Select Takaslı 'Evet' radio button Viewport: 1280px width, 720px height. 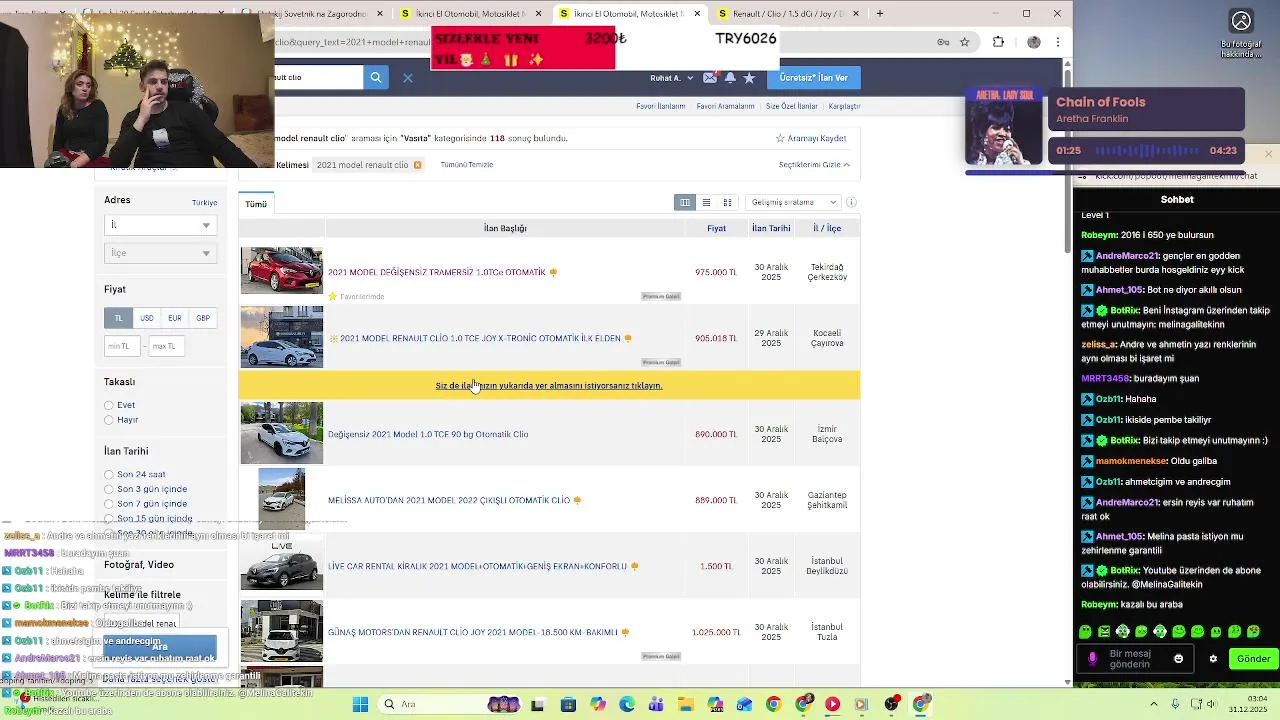pos(109,405)
